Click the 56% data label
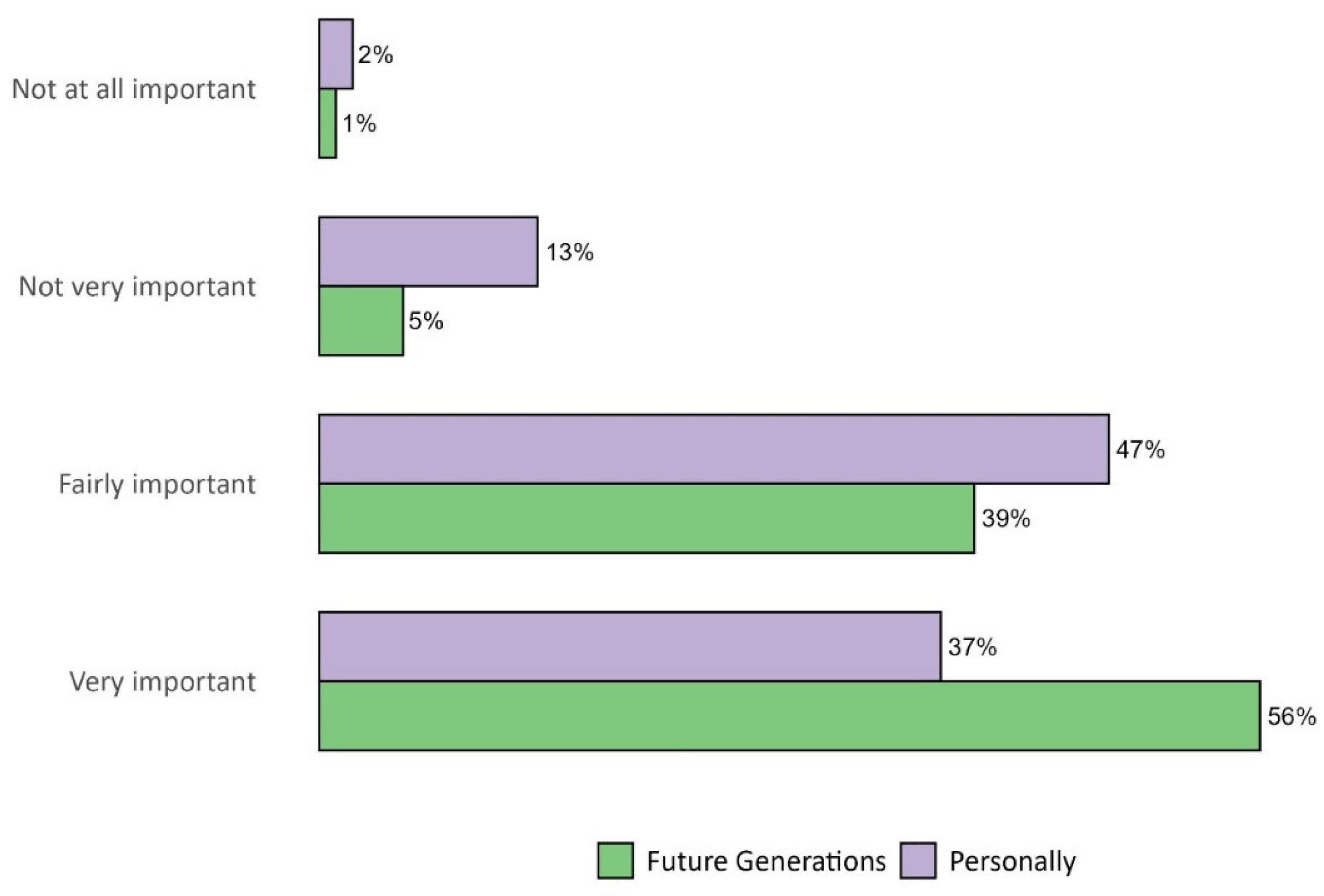 point(1291,716)
